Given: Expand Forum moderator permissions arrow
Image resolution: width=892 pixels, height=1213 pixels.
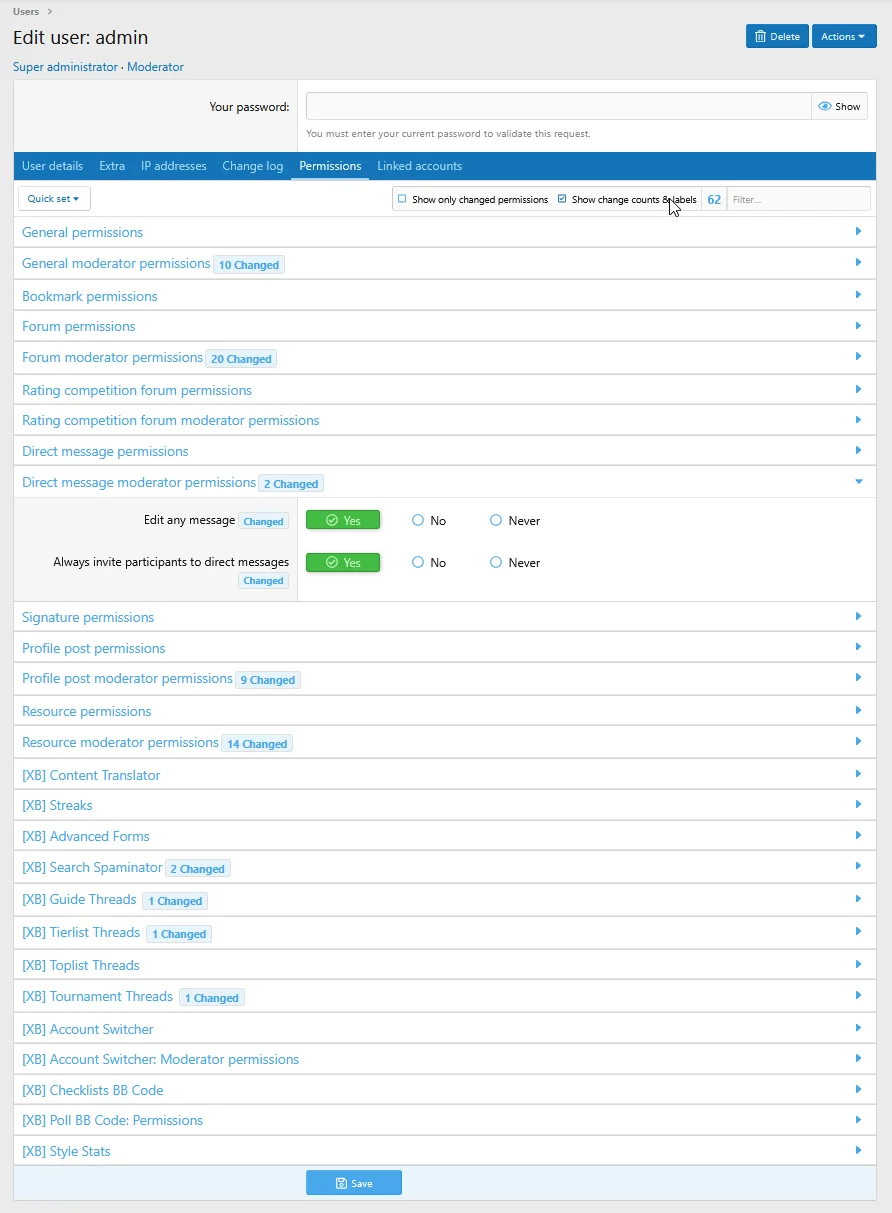Looking at the screenshot, I should coord(858,356).
